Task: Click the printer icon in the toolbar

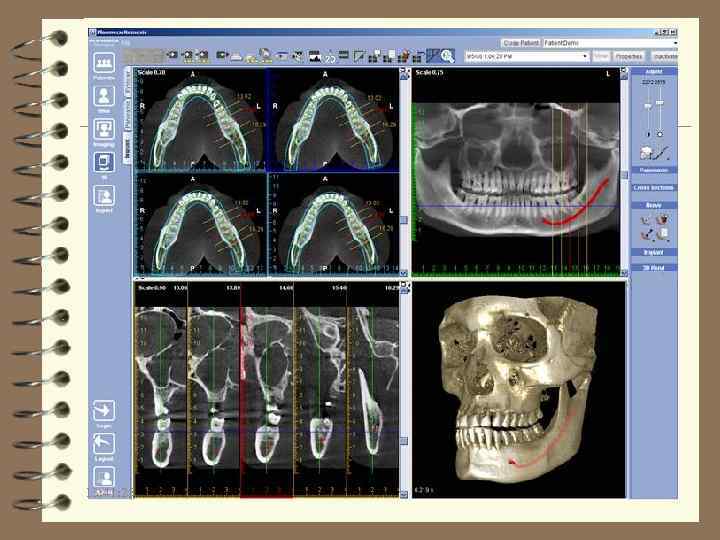Action: pos(236,56)
